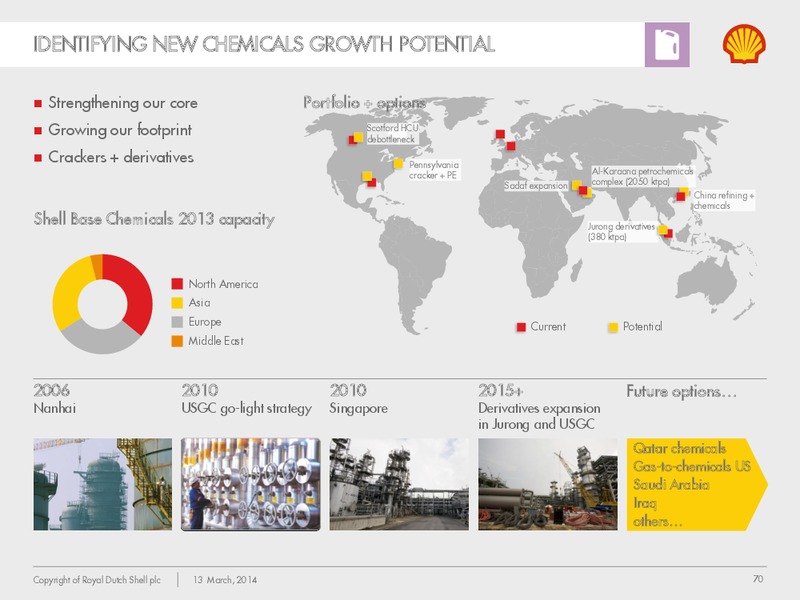
Task: Click the USGC go-light strategy photo
Action: tap(251, 484)
